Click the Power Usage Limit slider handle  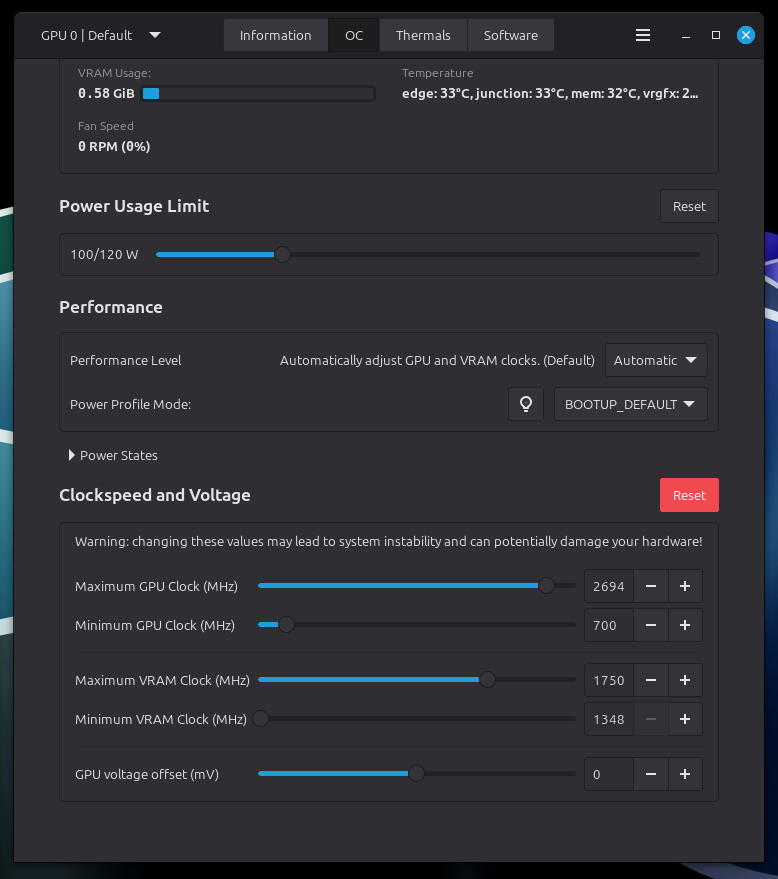(282, 255)
